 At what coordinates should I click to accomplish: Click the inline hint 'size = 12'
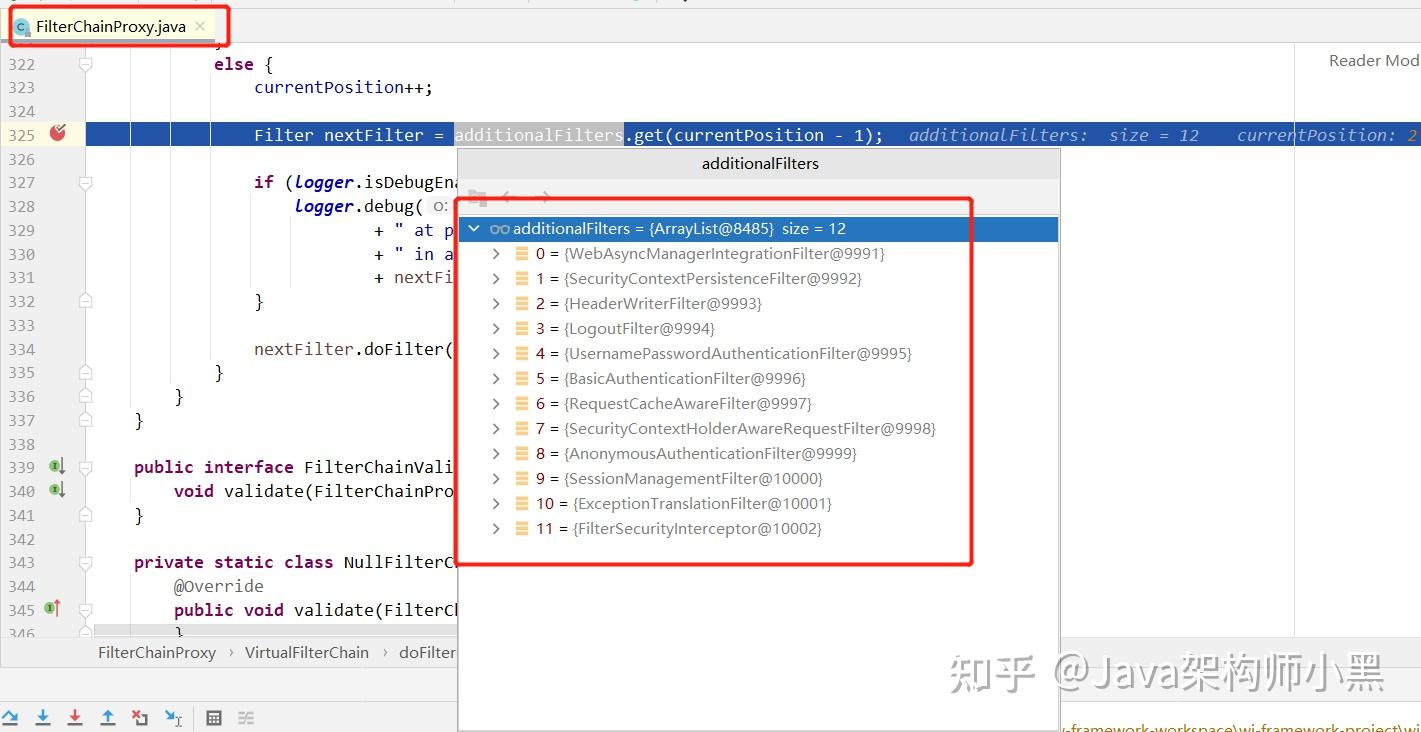(x=1153, y=135)
